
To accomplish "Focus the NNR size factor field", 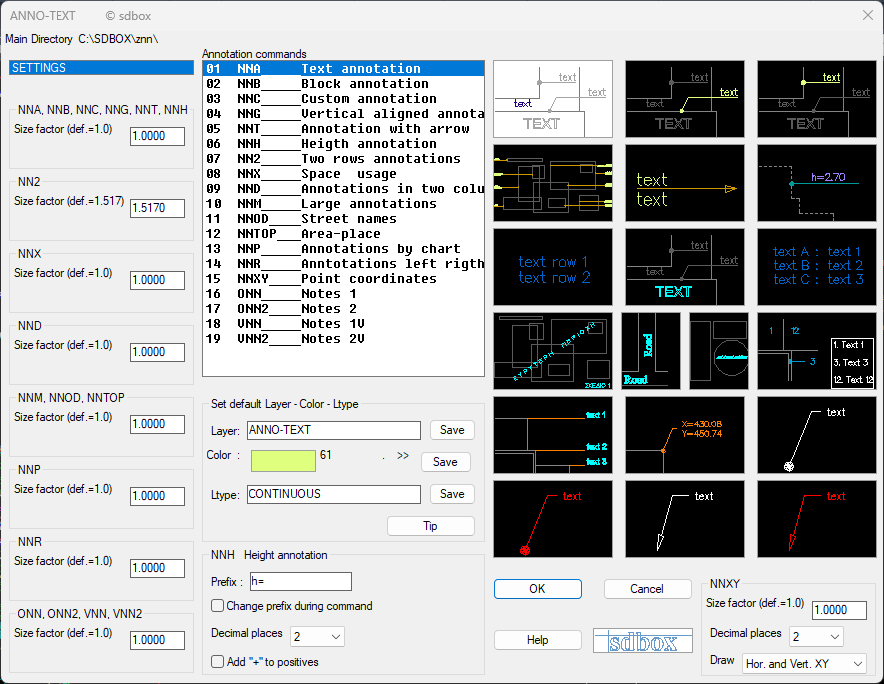I will click(x=157, y=568).
